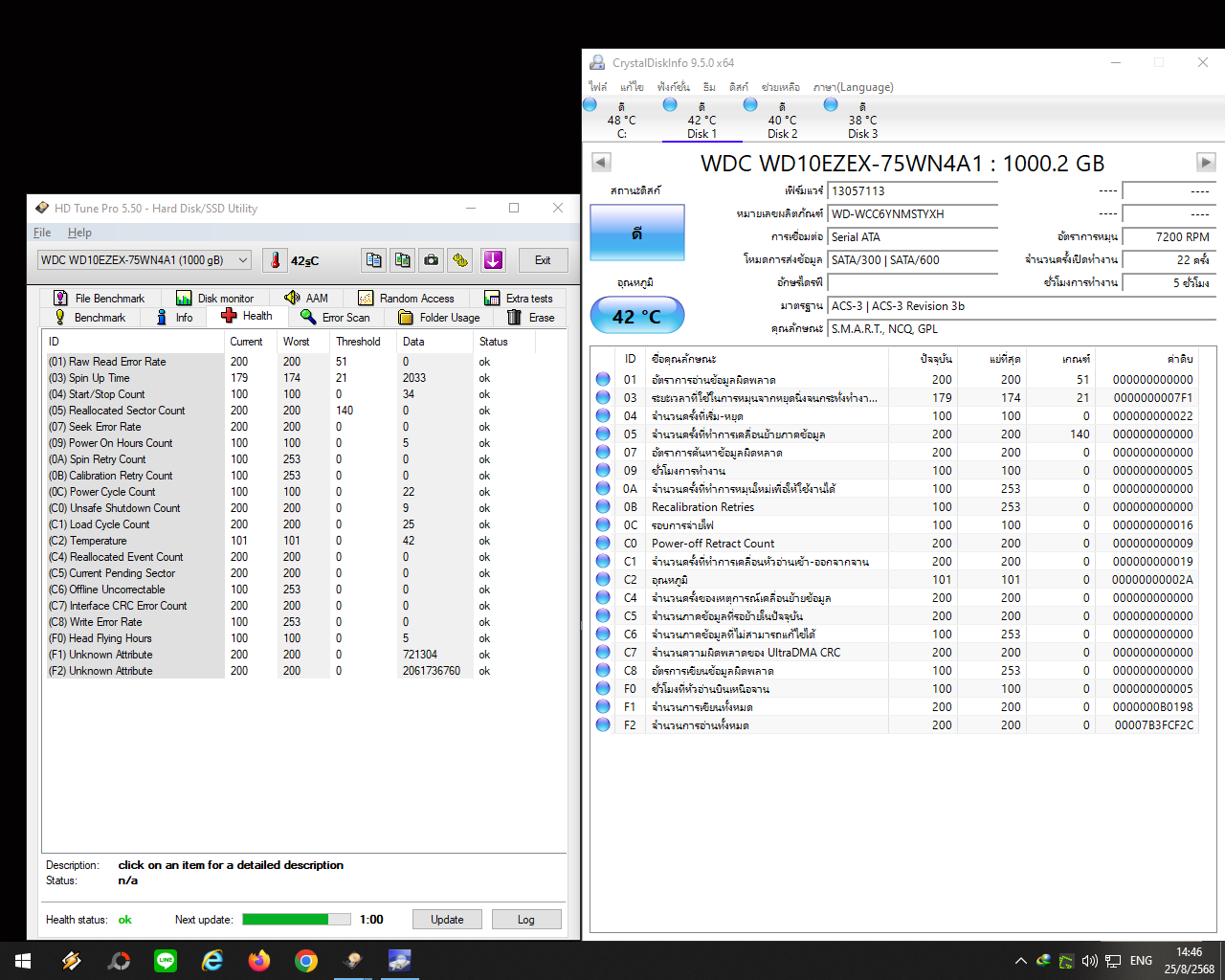
Task: Click the first copy-to-clipboard icon in HD Tune
Action: point(373,260)
